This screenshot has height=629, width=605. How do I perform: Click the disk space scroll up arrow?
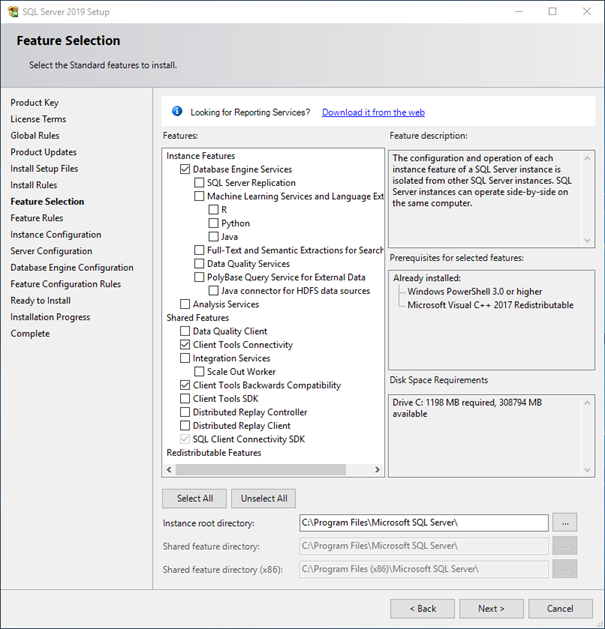[x=587, y=402]
